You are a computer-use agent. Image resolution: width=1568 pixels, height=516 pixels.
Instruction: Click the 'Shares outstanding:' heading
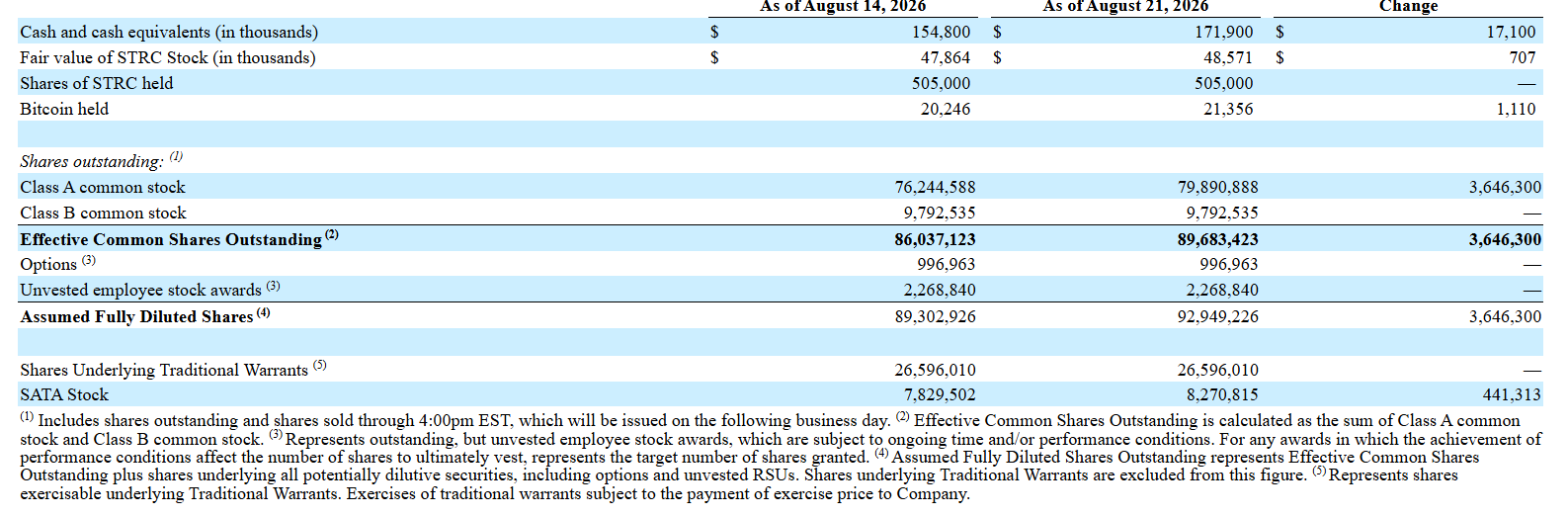pos(92,161)
